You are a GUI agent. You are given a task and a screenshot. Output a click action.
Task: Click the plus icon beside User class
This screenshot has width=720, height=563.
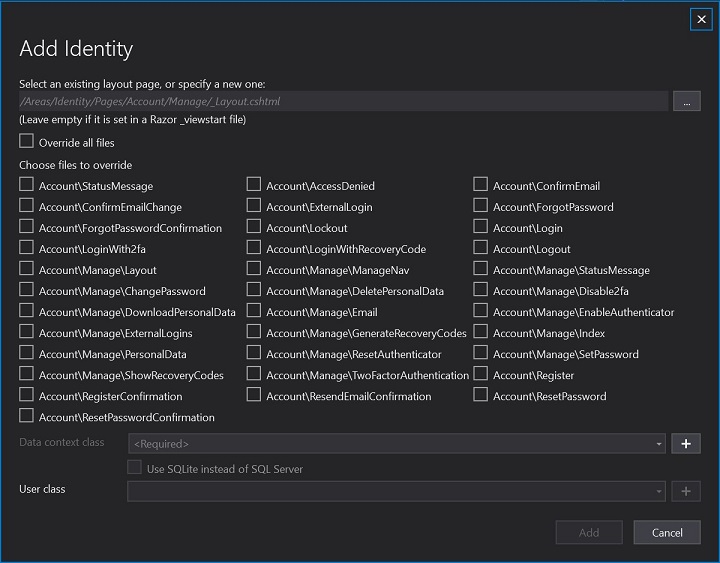[x=686, y=491]
